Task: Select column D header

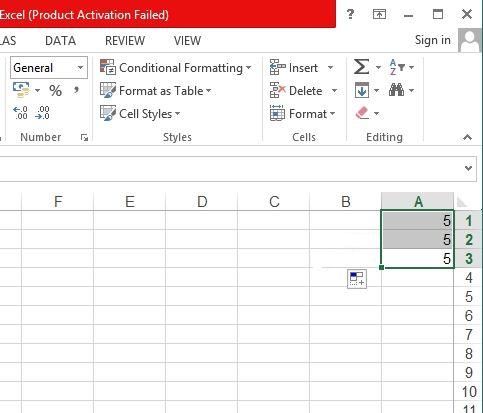Action: pyautogui.click(x=202, y=202)
